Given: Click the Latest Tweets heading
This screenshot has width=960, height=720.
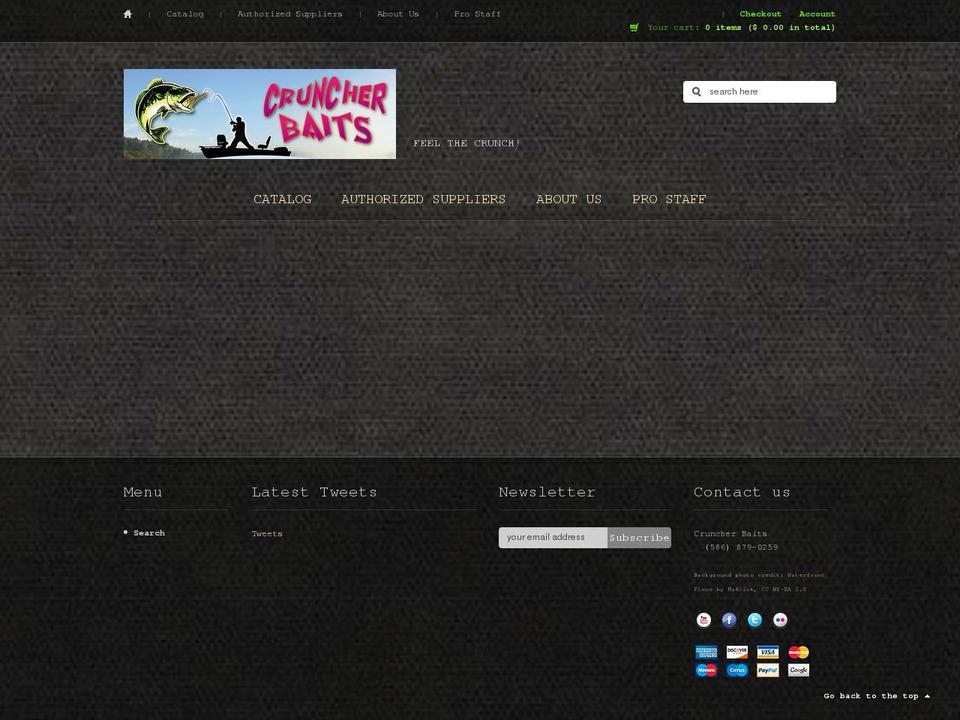Looking at the screenshot, I should (314, 492).
